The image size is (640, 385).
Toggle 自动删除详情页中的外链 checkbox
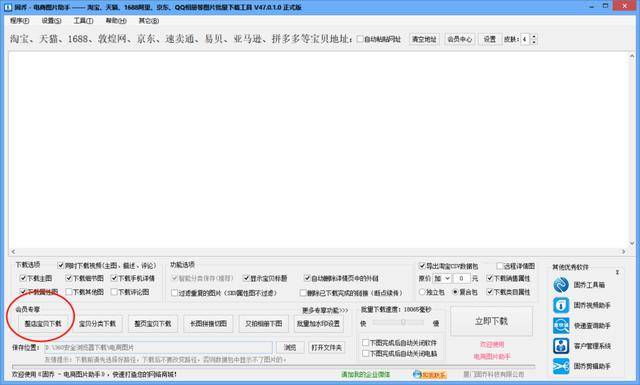tap(307, 278)
